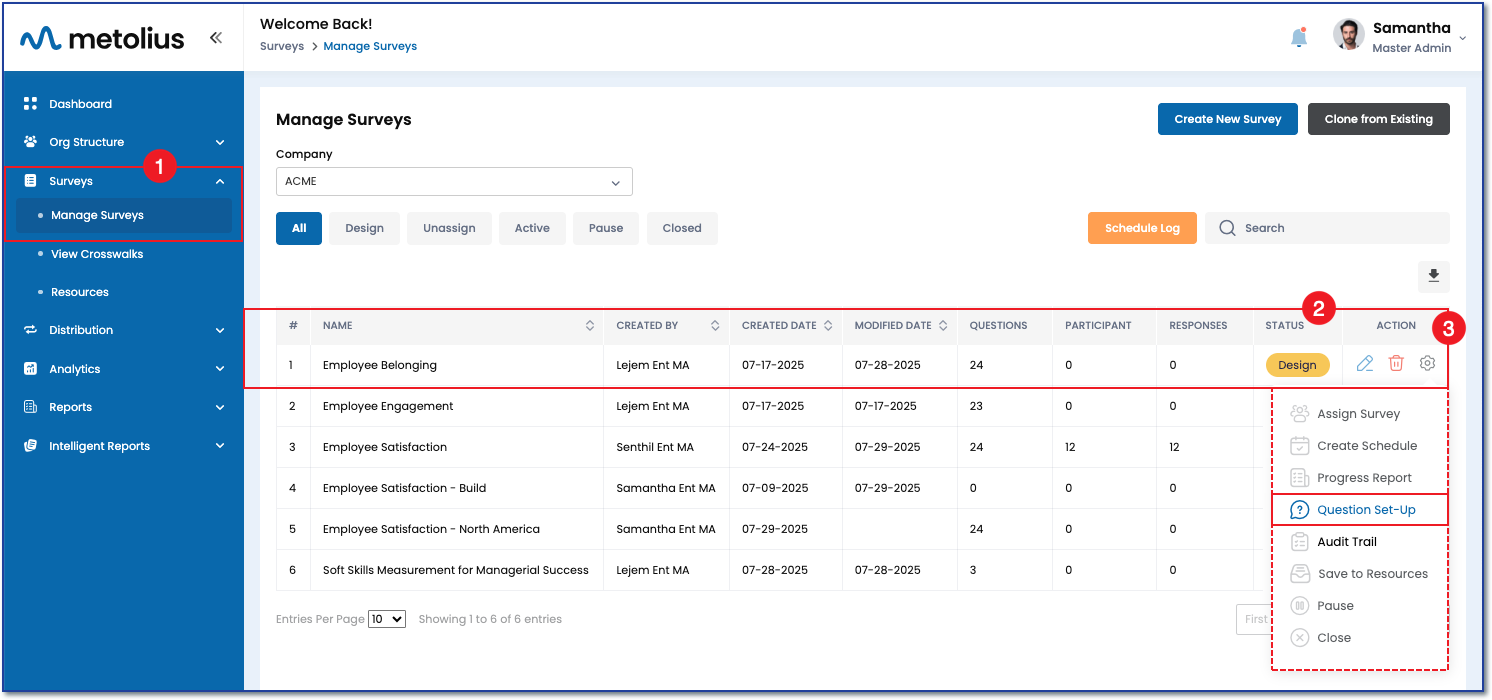Image resolution: width=1492 pixels, height=700 pixels.
Task: Click the notification bell icon
Action: coord(1299,38)
